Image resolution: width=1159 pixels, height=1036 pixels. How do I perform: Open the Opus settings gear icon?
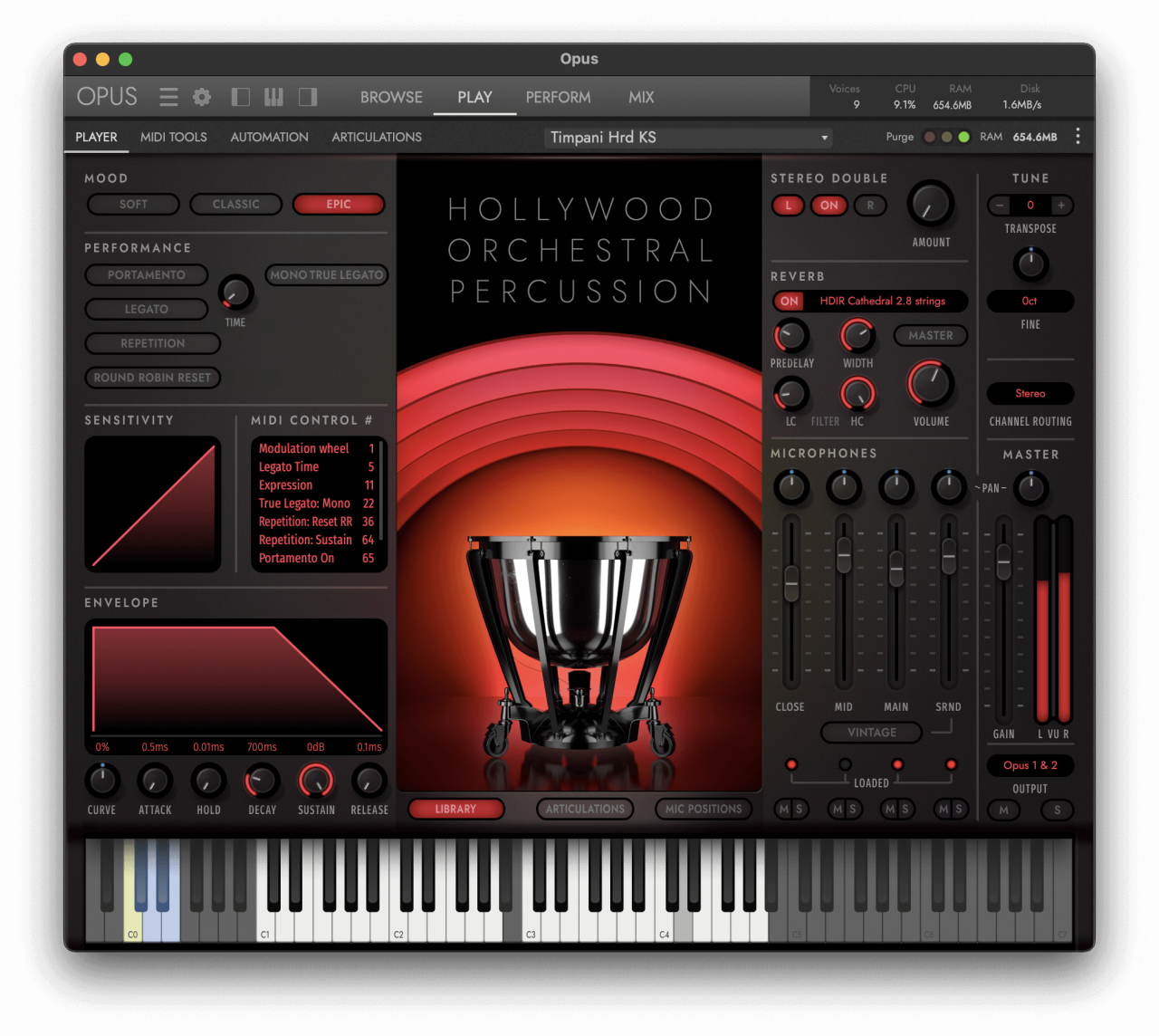tap(201, 97)
